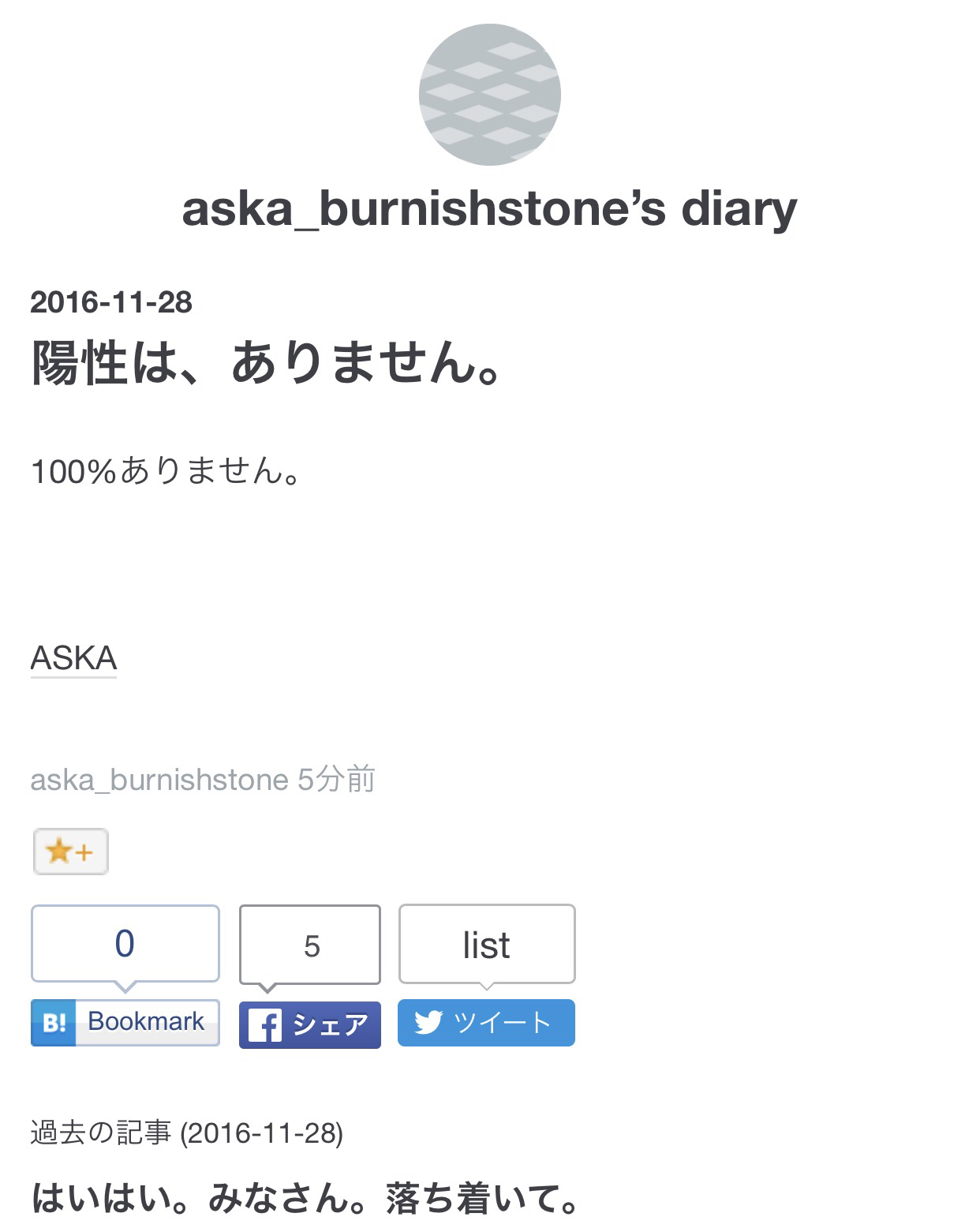Open the 2016-11-28 date link
The image size is (980, 1228).
111,302
